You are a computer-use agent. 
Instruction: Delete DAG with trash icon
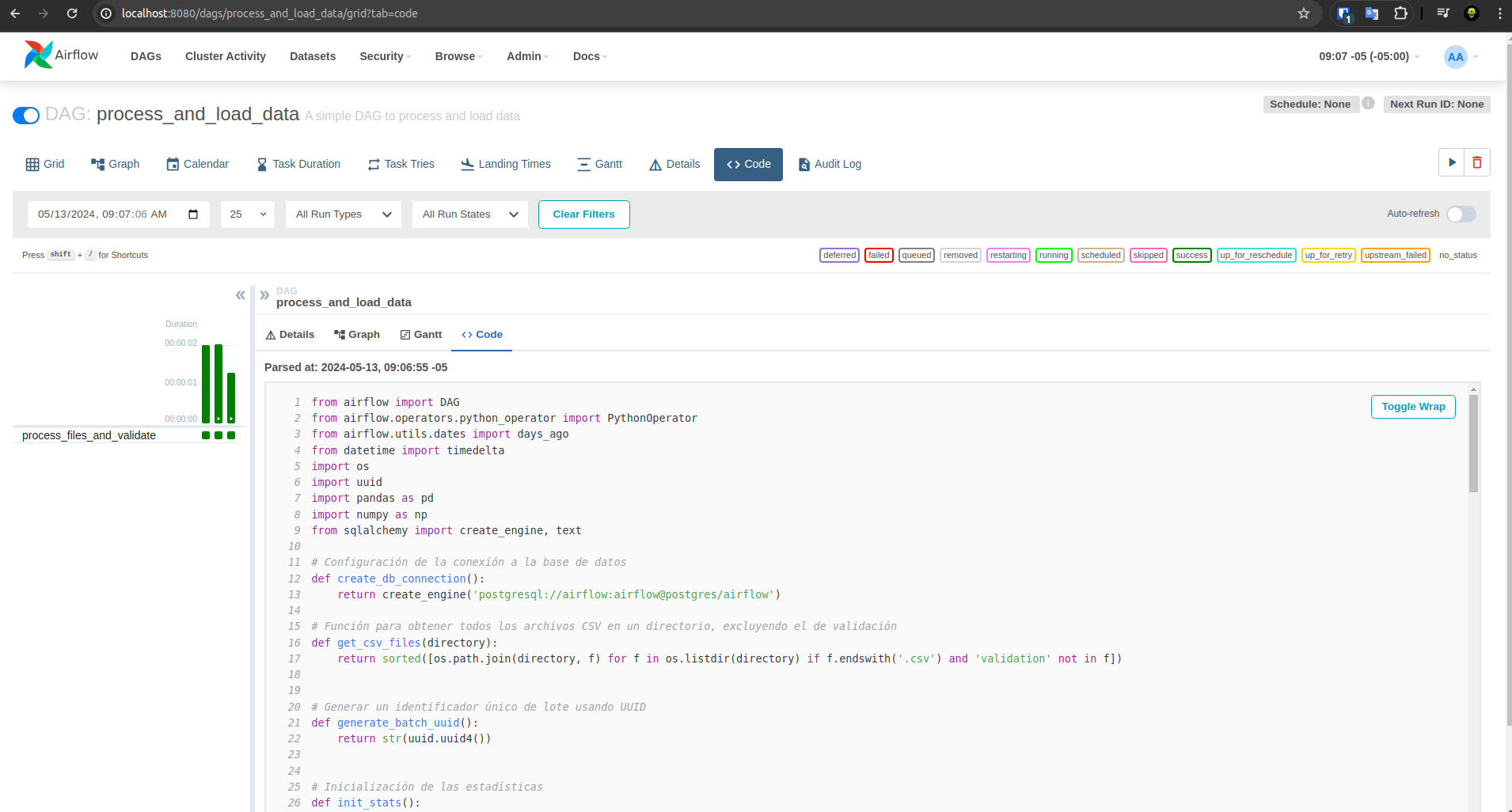[1477, 162]
